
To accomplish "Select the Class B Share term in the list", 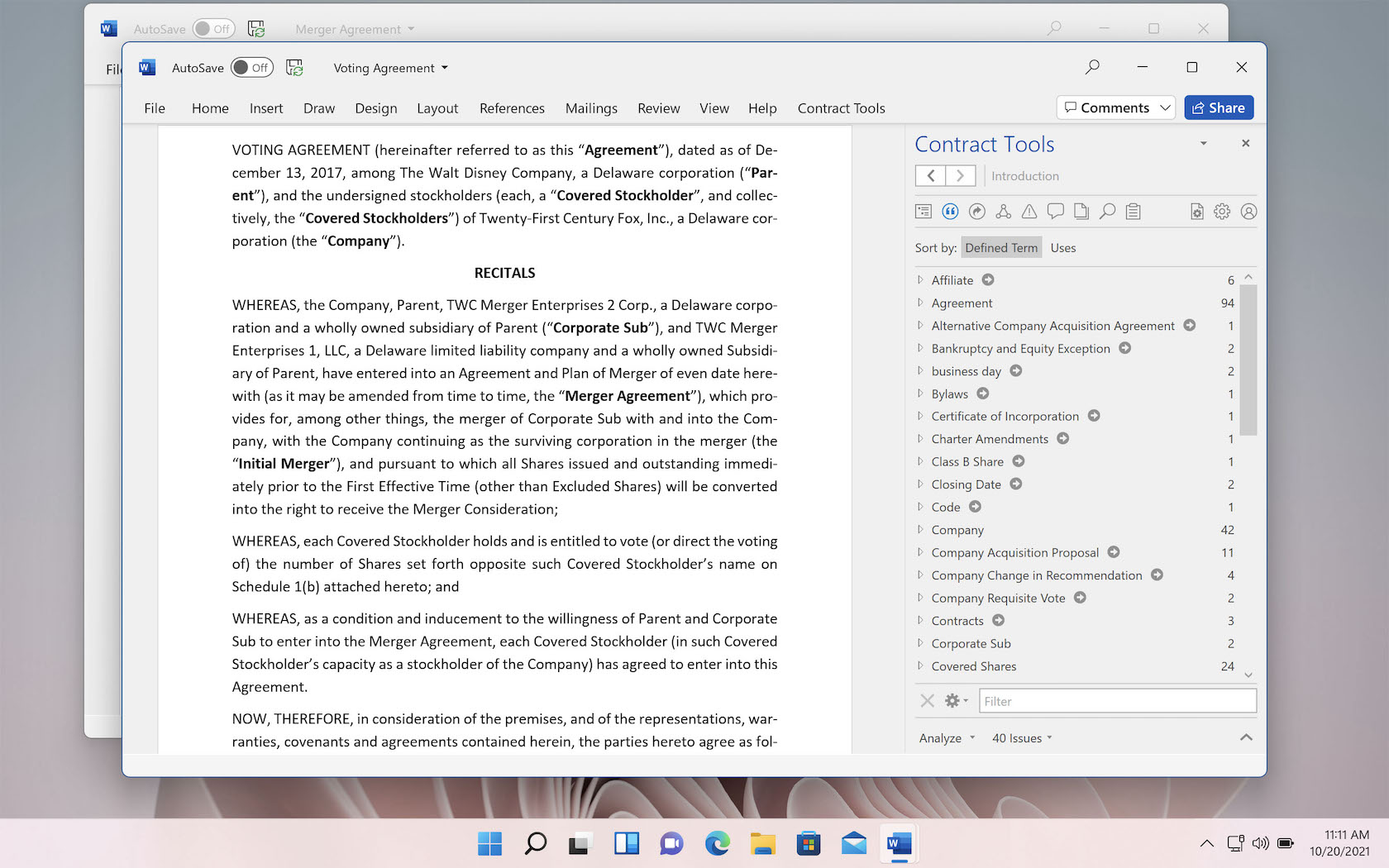I will (967, 461).
